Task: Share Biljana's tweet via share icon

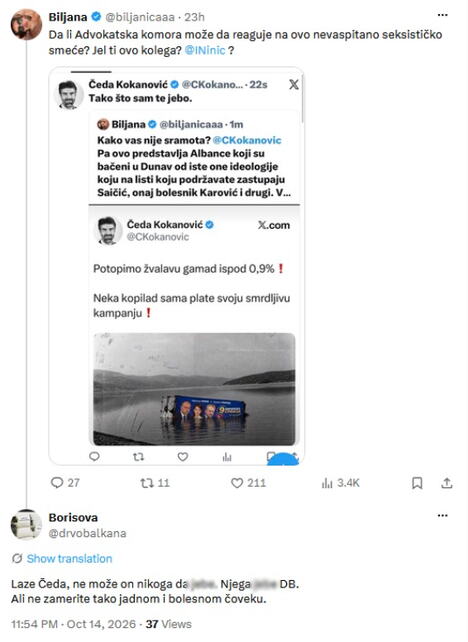Action: pyautogui.click(x=447, y=483)
